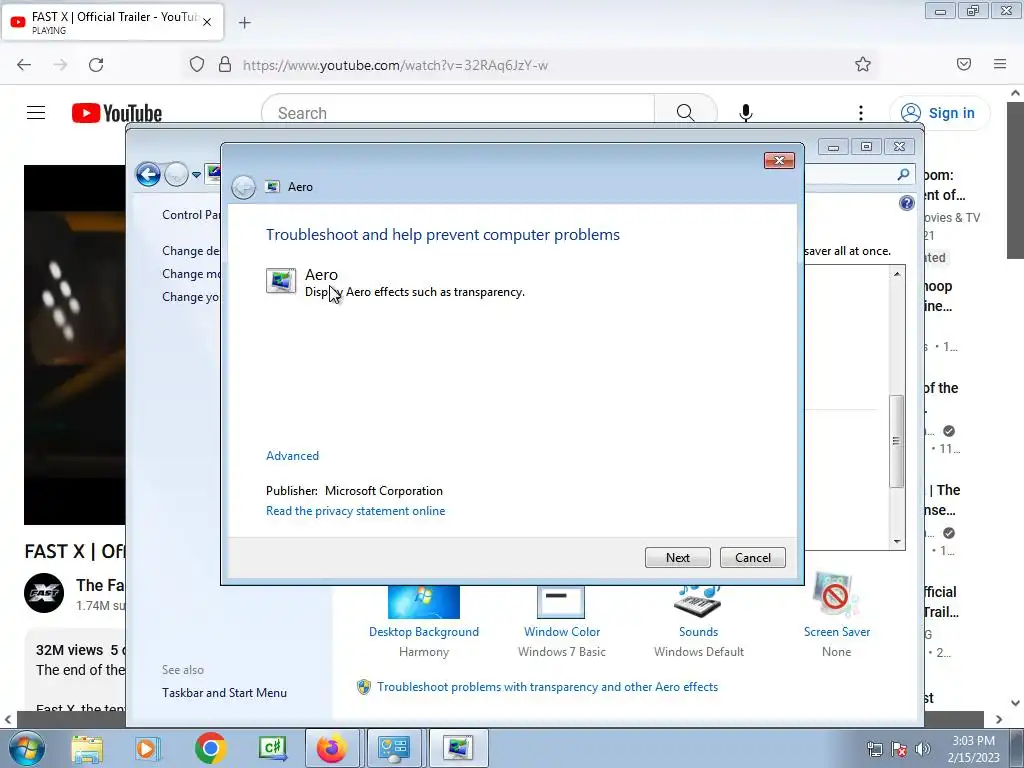1024x768 pixels.
Task: Select the FAST X Official Trailer tab
Action: [x=112, y=22]
